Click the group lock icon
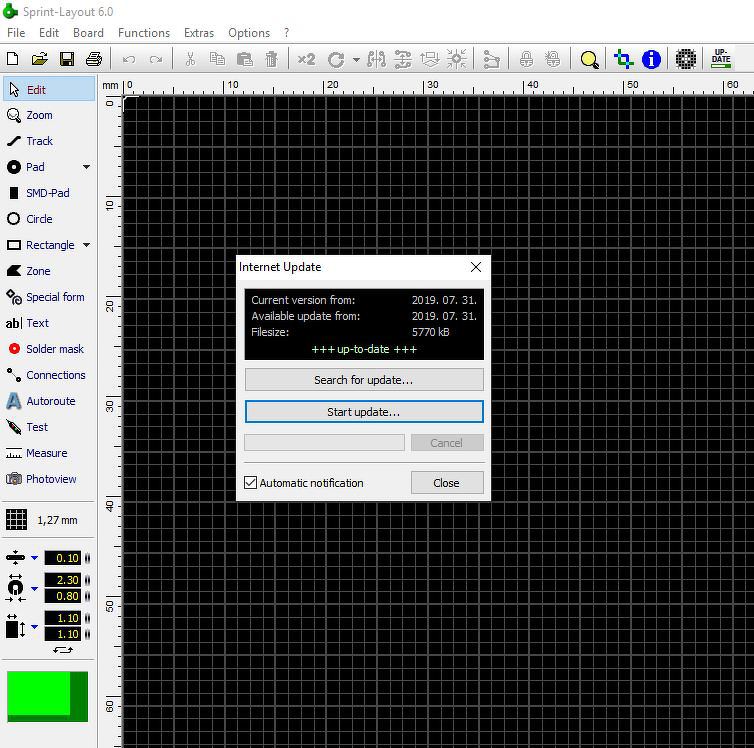The width and height of the screenshot is (754, 748). 527,59
